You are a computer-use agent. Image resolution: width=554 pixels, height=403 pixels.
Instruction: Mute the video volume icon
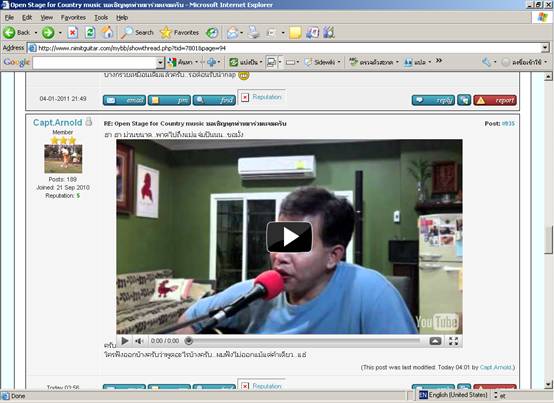pos(139,341)
